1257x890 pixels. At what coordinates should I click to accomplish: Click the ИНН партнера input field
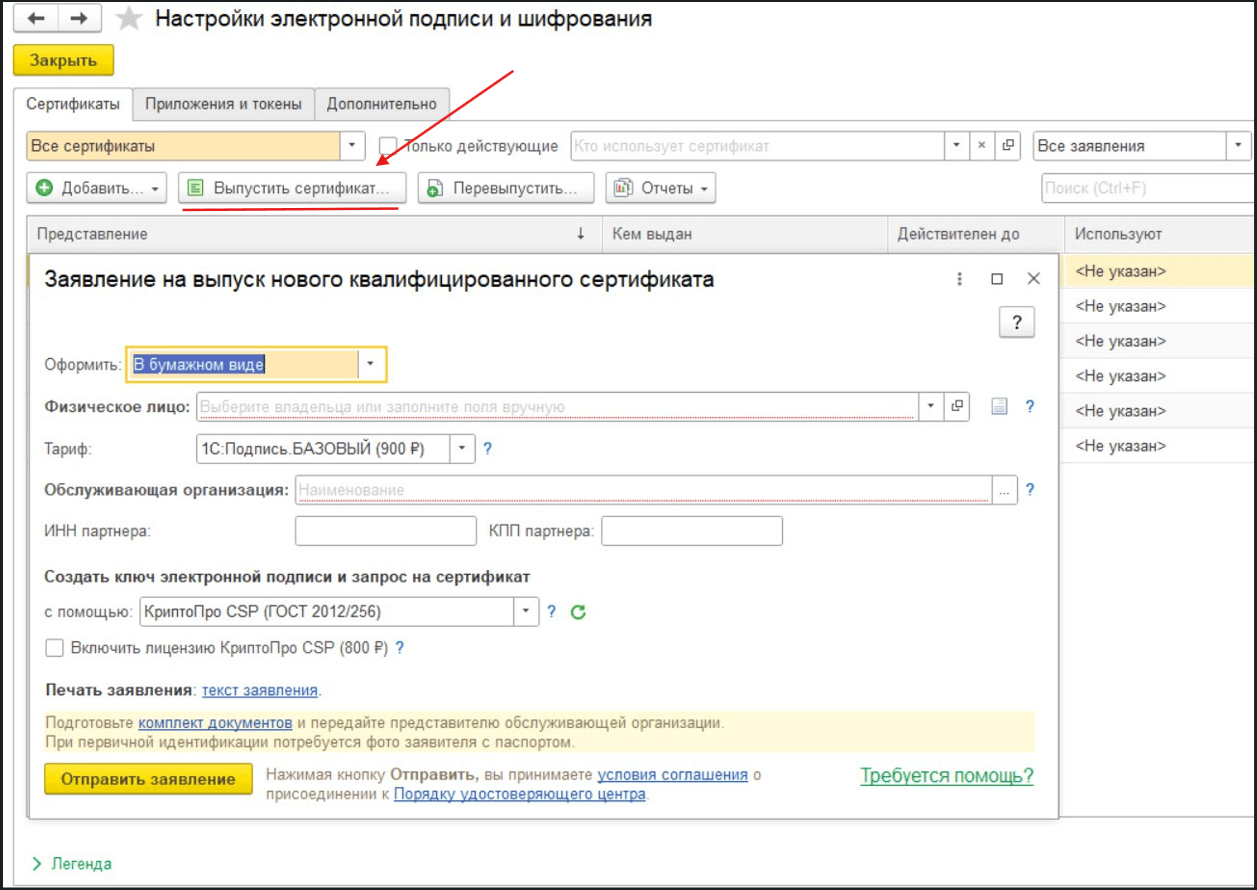[385, 531]
